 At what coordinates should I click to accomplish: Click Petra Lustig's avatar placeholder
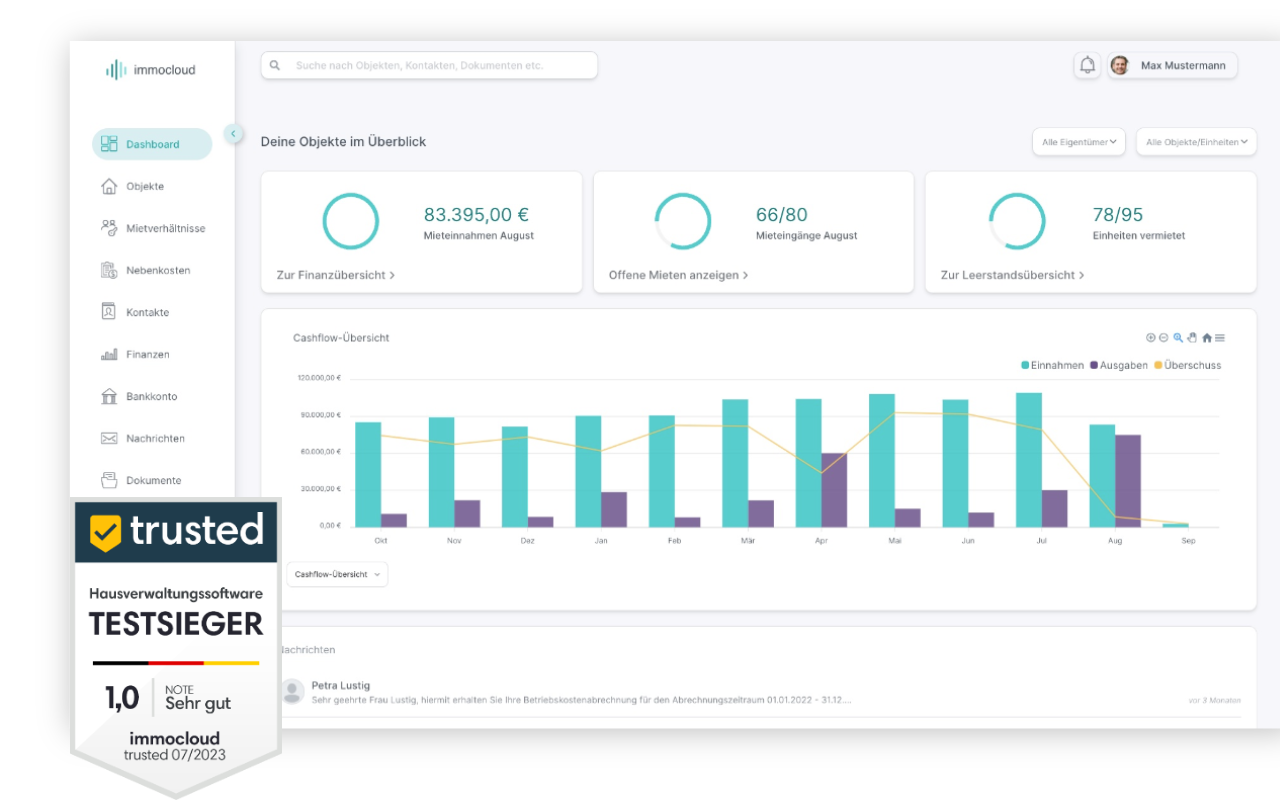coord(292,691)
